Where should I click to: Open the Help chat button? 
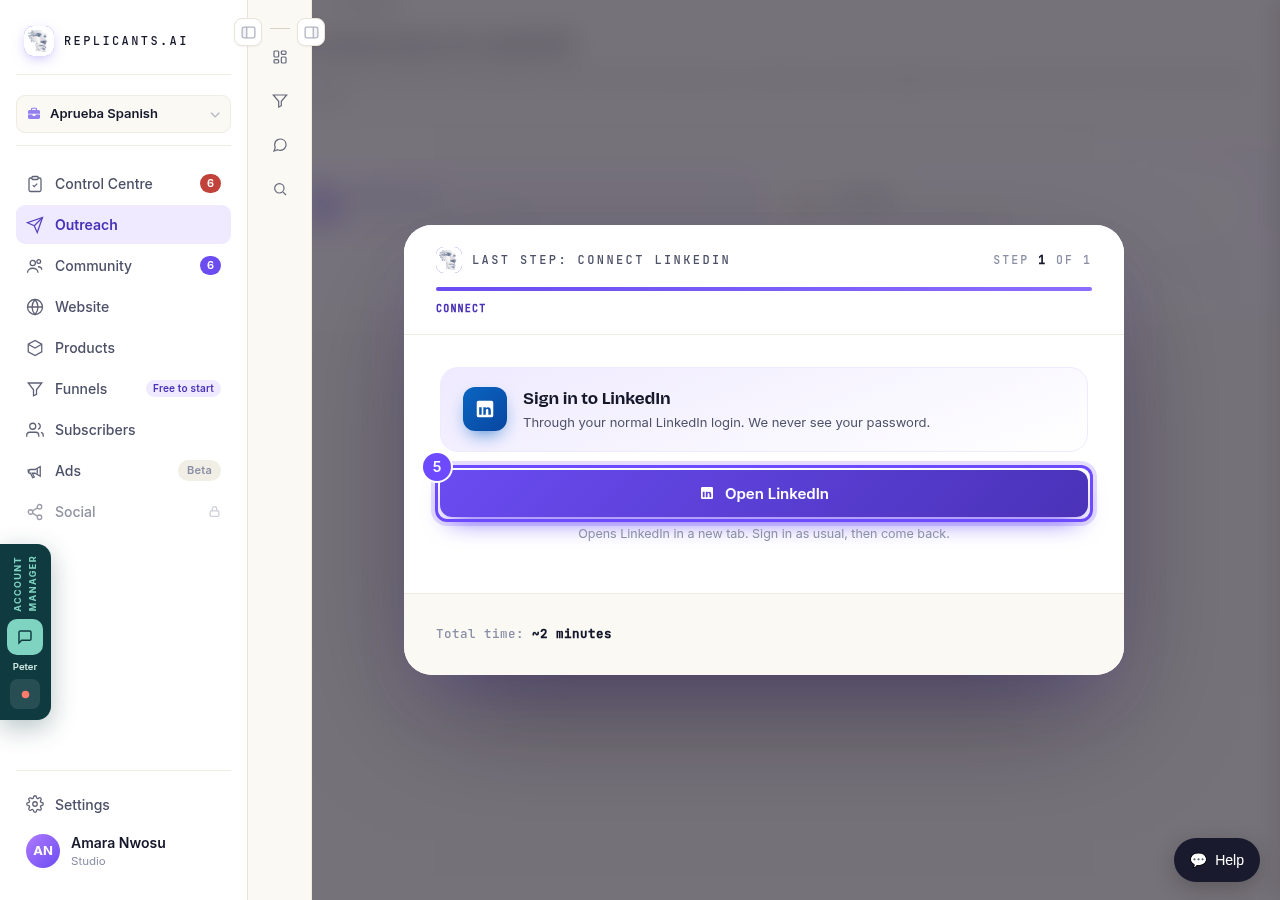click(x=1217, y=860)
